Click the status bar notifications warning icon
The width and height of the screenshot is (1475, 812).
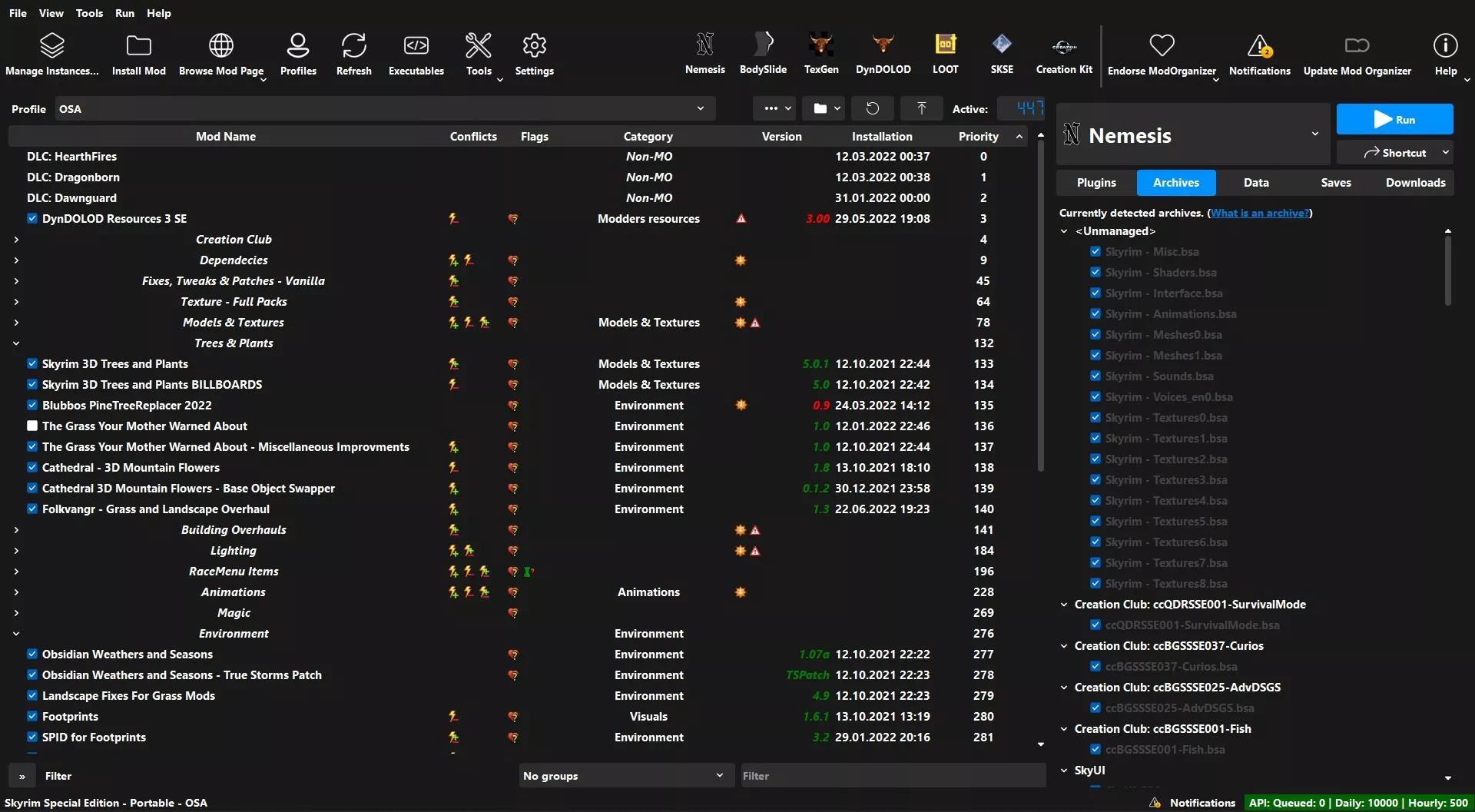1155,803
